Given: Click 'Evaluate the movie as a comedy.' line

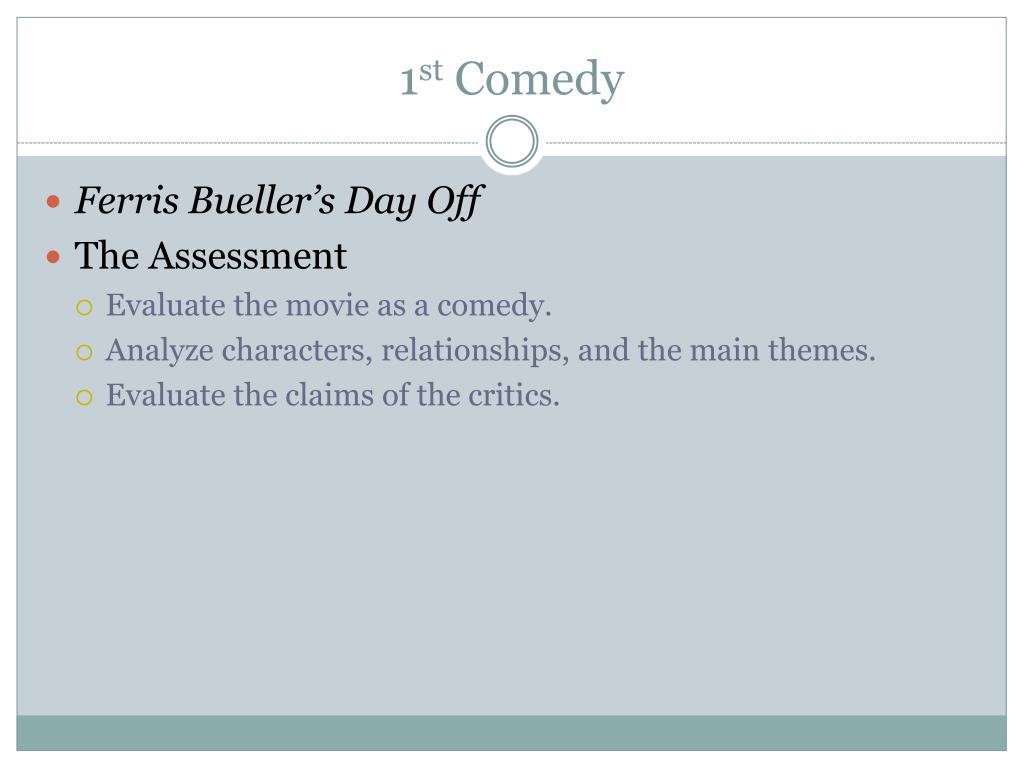Looking at the screenshot, I should coord(328,306).
